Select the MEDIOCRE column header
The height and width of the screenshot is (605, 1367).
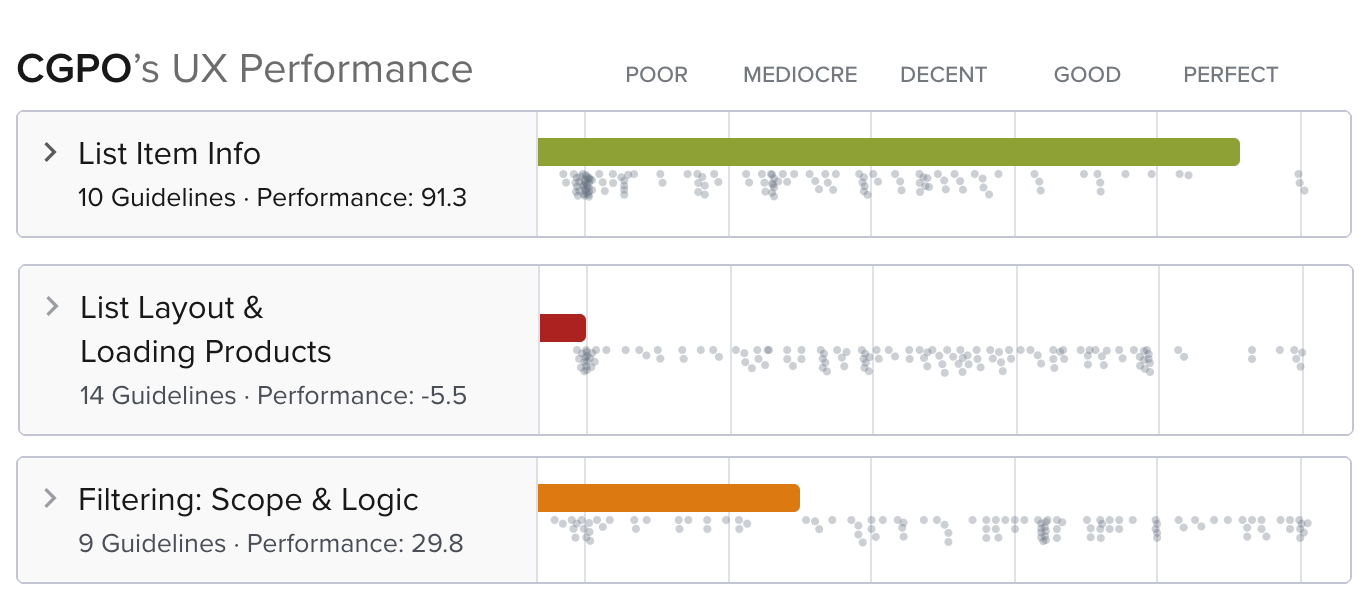coord(800,75)
